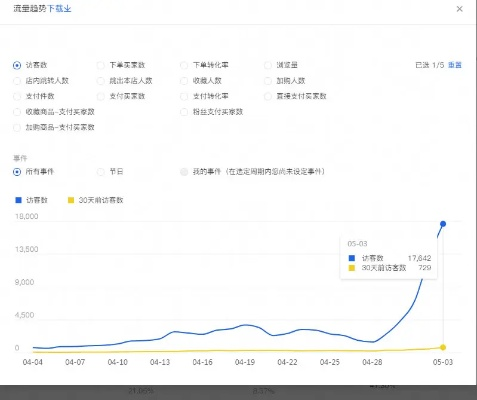Click the 重置 reset link
Viewport: 477px width, 400px height.
(455, 65)
